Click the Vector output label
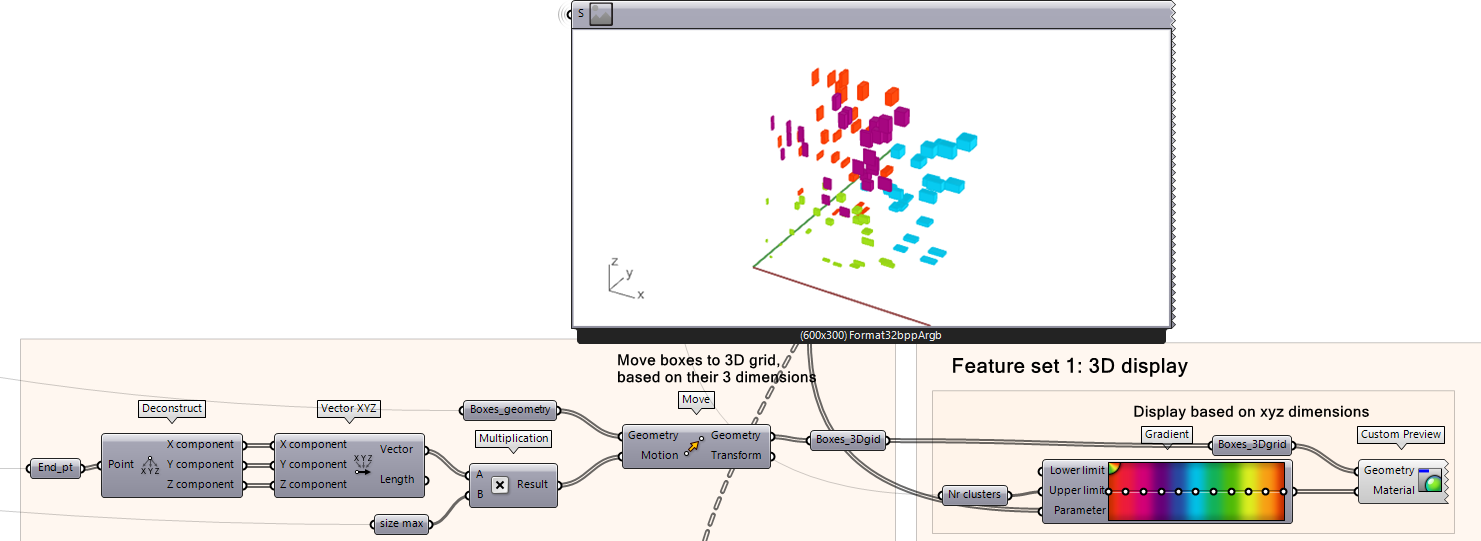Screen dimensions: 1481x541 397,449
